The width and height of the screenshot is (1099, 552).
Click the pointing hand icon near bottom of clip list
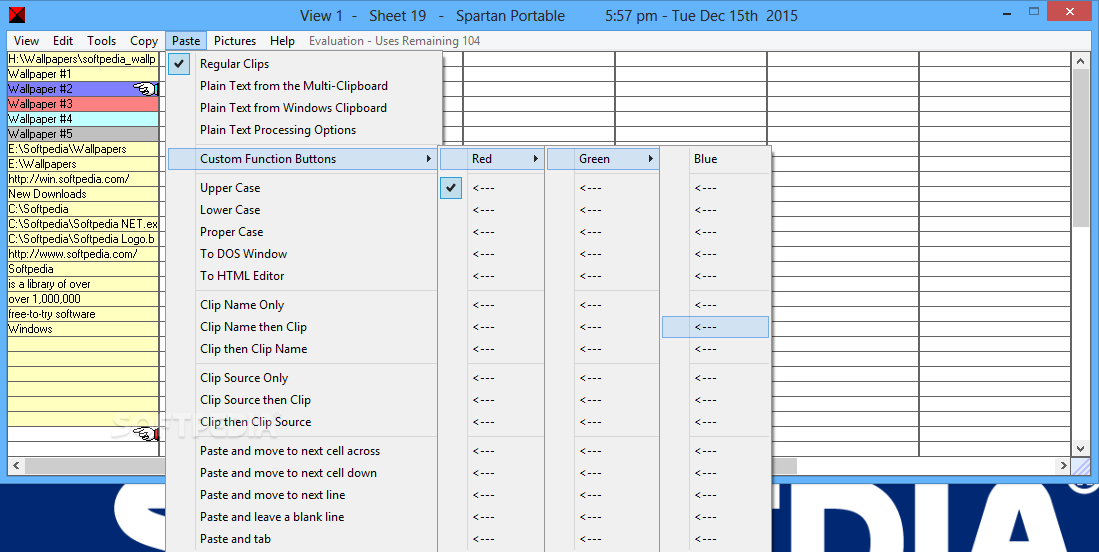[145, 434]
